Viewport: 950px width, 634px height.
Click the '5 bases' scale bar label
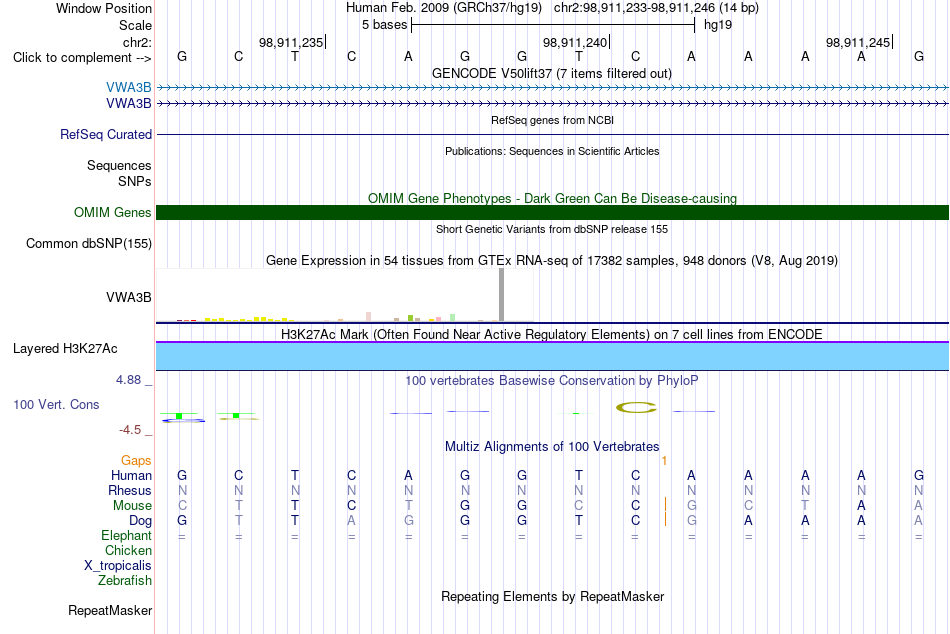coord(385,25)
